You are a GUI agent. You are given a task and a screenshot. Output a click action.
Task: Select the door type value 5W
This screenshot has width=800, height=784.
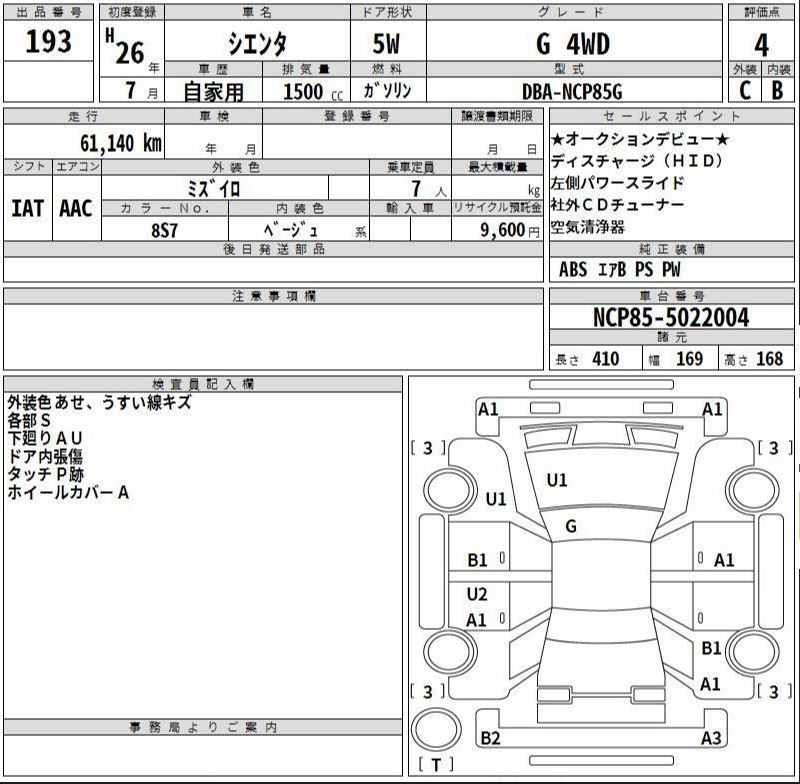coord(386,43)
